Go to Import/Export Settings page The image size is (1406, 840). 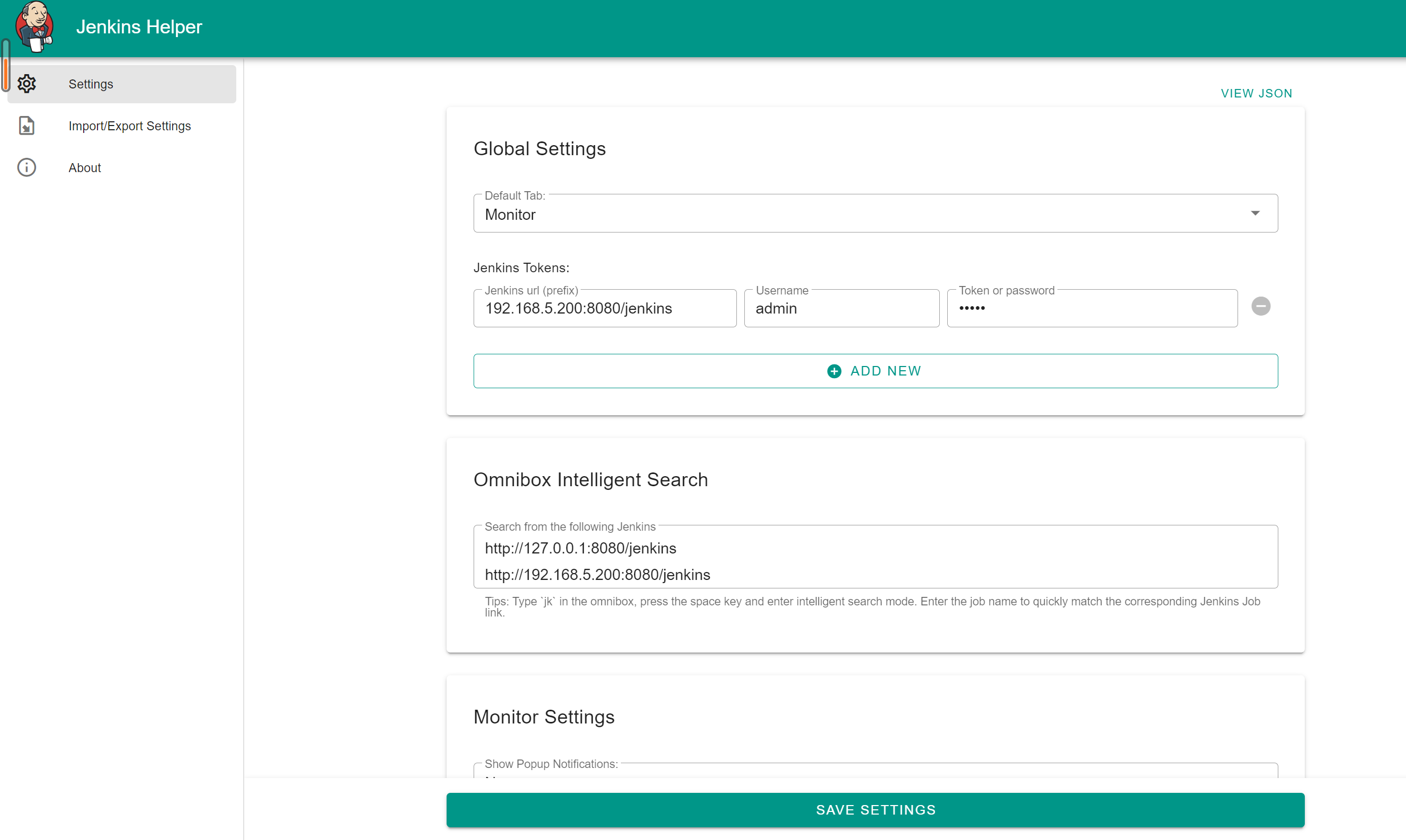(x=130, y=126)
